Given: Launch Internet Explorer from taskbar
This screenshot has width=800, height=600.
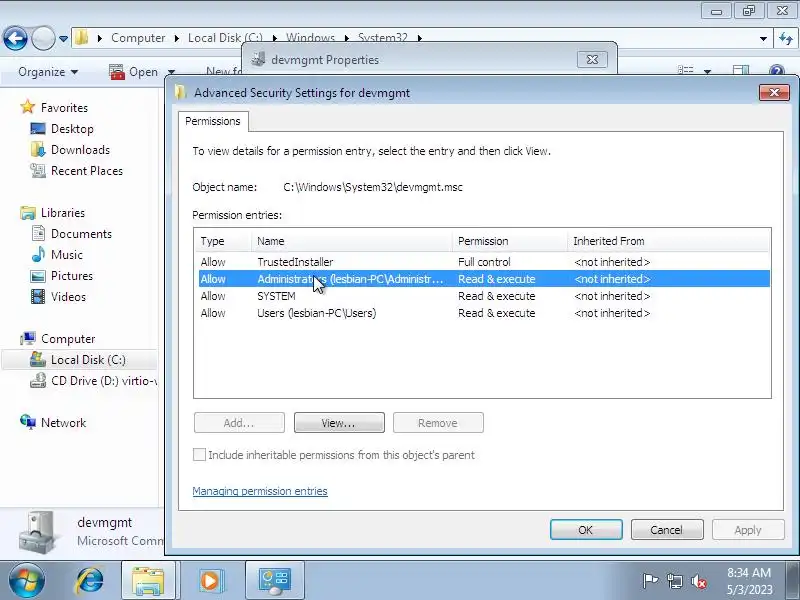Looking at the screenshot, I should click(x=89, y=581).
